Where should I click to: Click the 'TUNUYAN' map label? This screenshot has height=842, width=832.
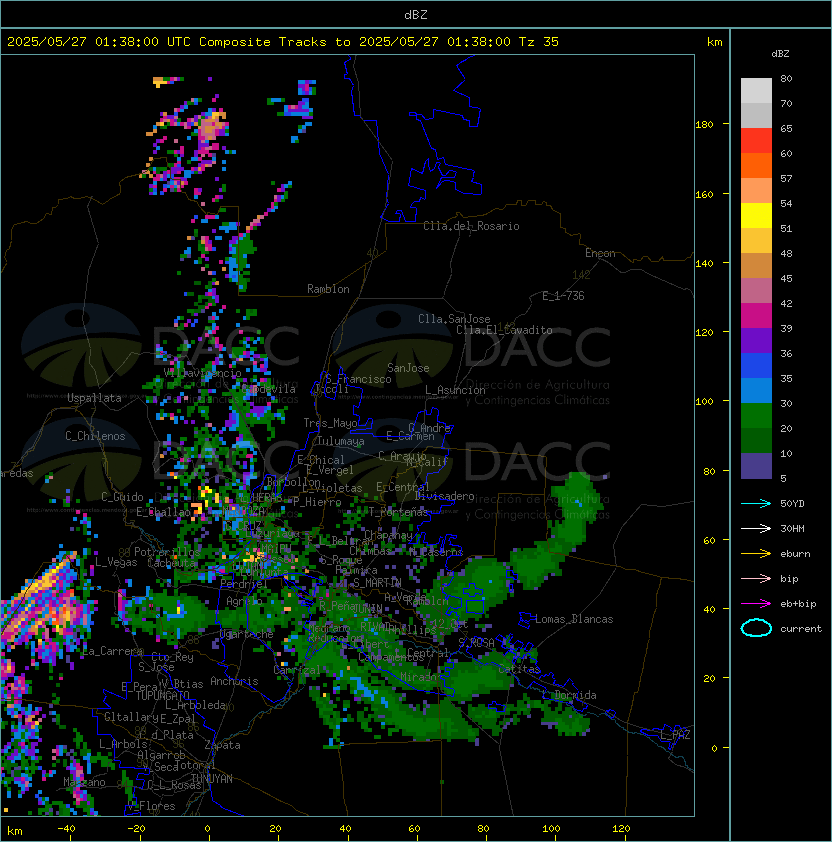pyautogui.click(x=212, y=779)
